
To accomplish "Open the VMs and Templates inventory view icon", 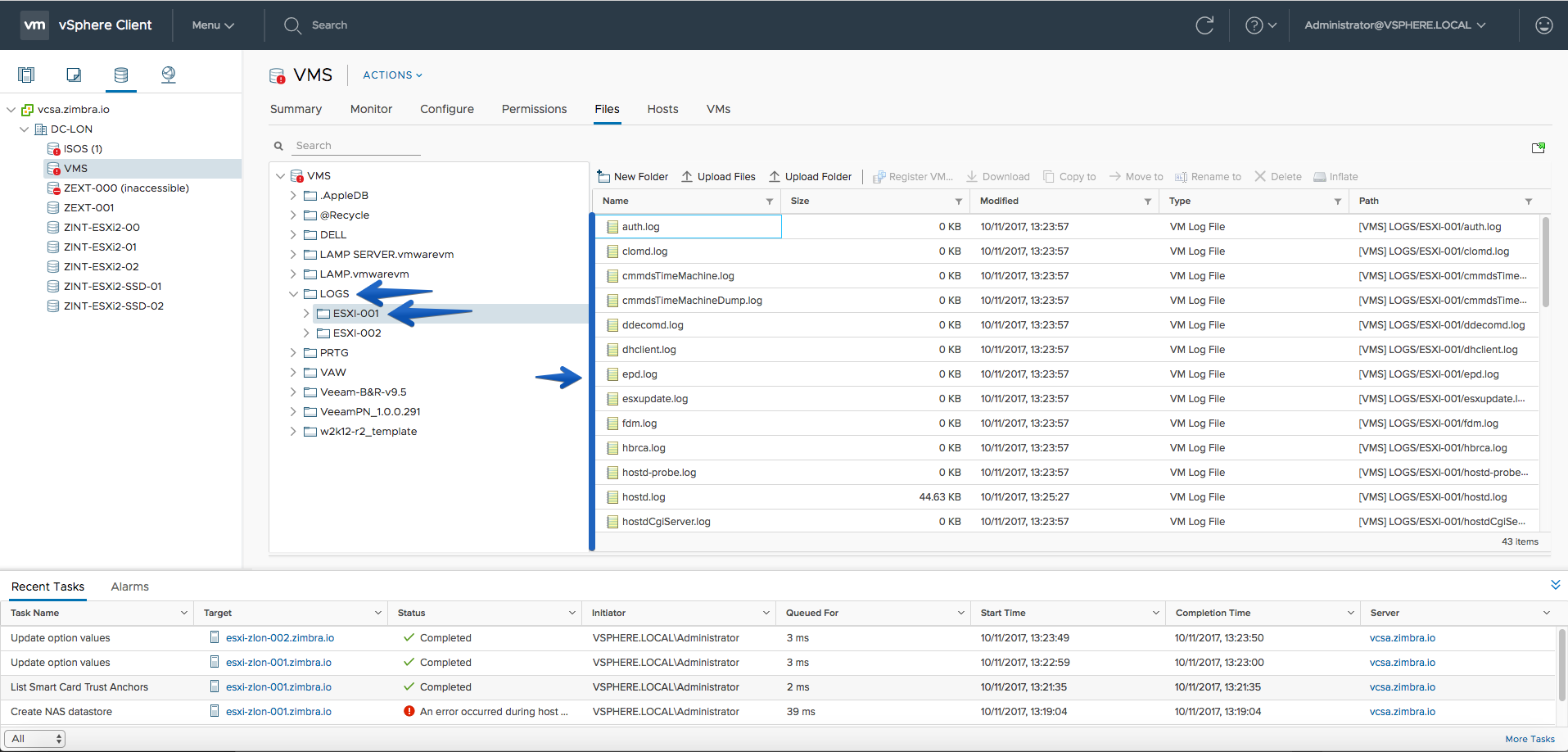I will click(x=74, y=75).
